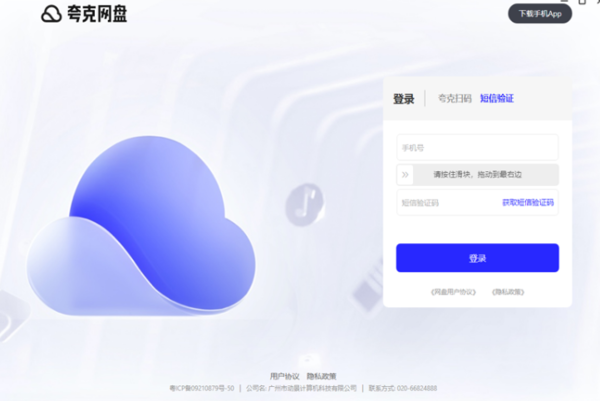Screen dimensions: 600x401
Task: Open the footer 用户协议 link
Action: pyautogui.click(x=284, y=376)
